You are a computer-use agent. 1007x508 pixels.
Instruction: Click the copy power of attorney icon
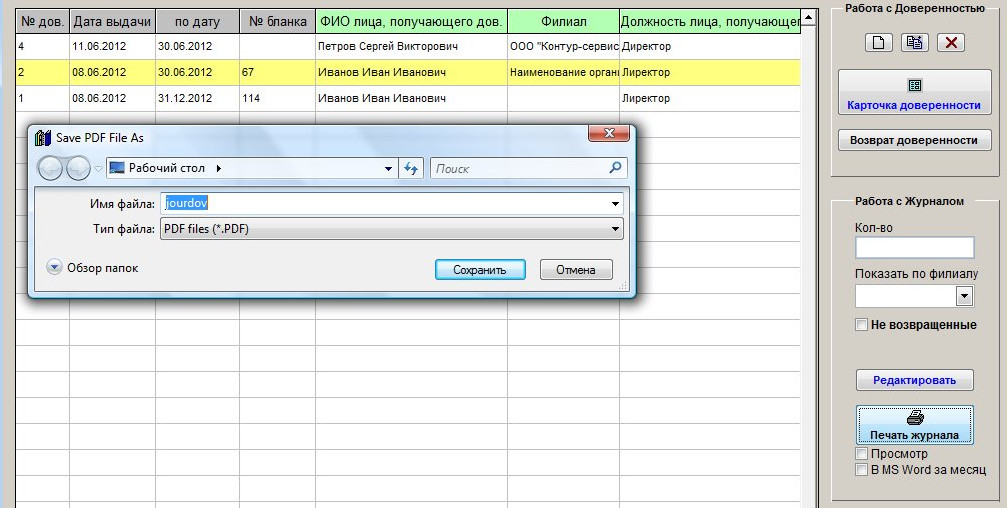point(914,42)
